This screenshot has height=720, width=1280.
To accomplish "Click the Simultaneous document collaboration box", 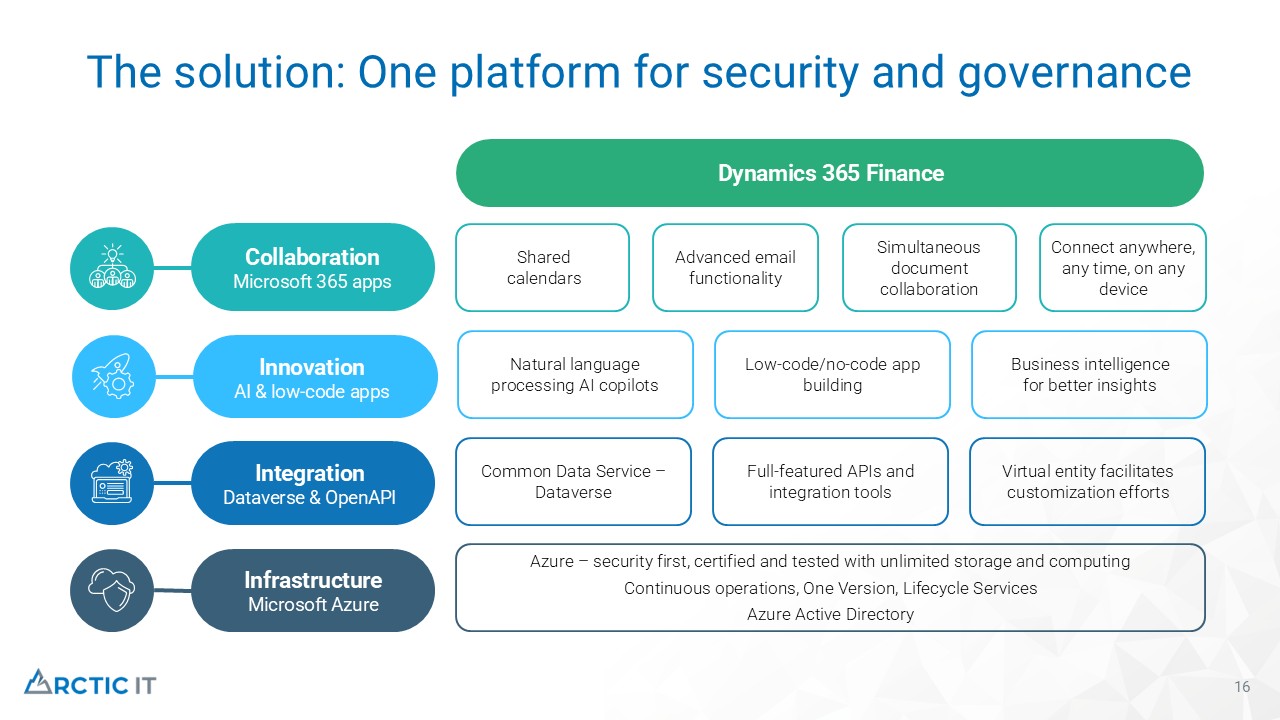I will (929, 268).
